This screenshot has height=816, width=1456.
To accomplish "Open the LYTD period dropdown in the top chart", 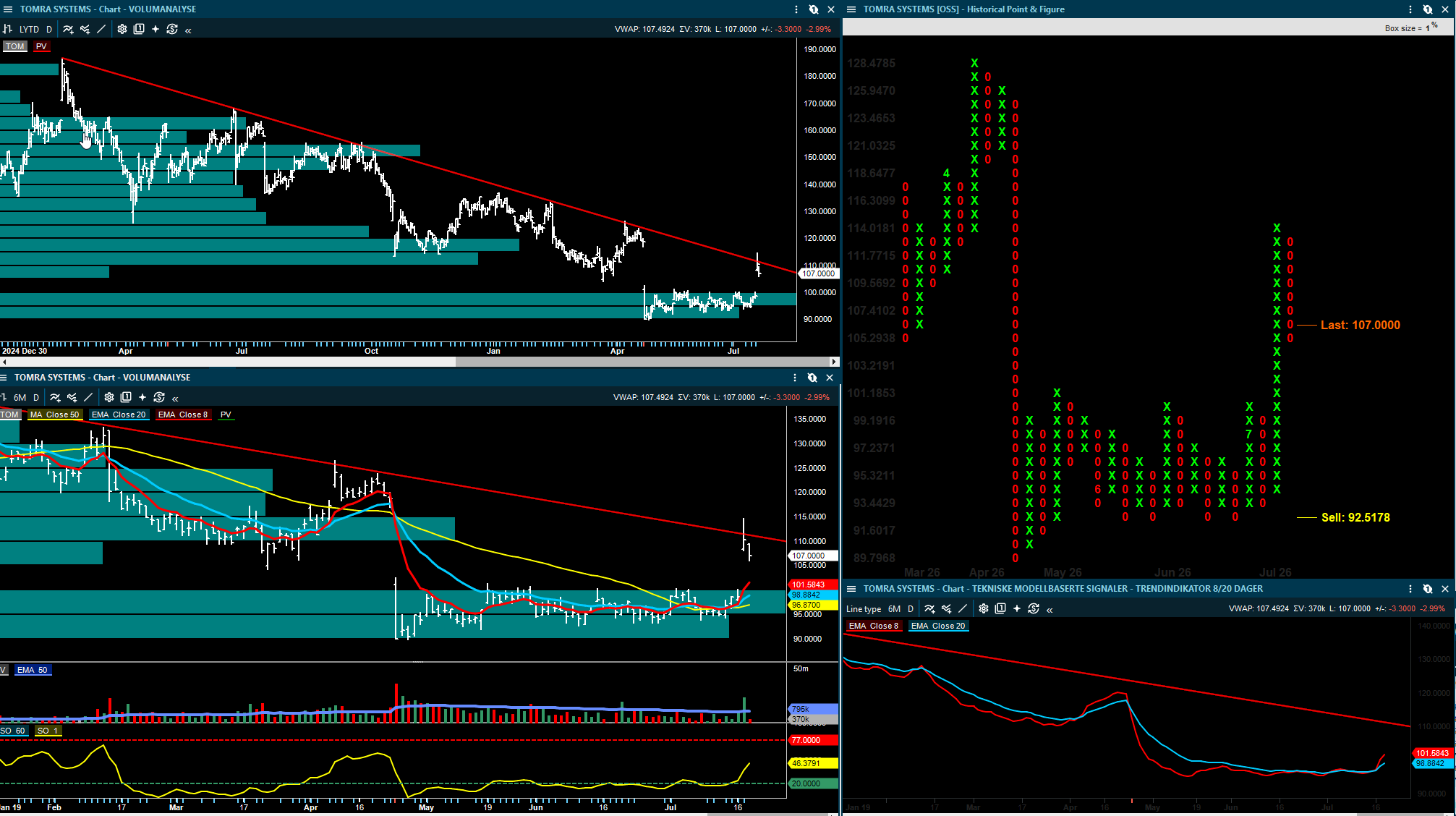I will [x=29, y=29].
